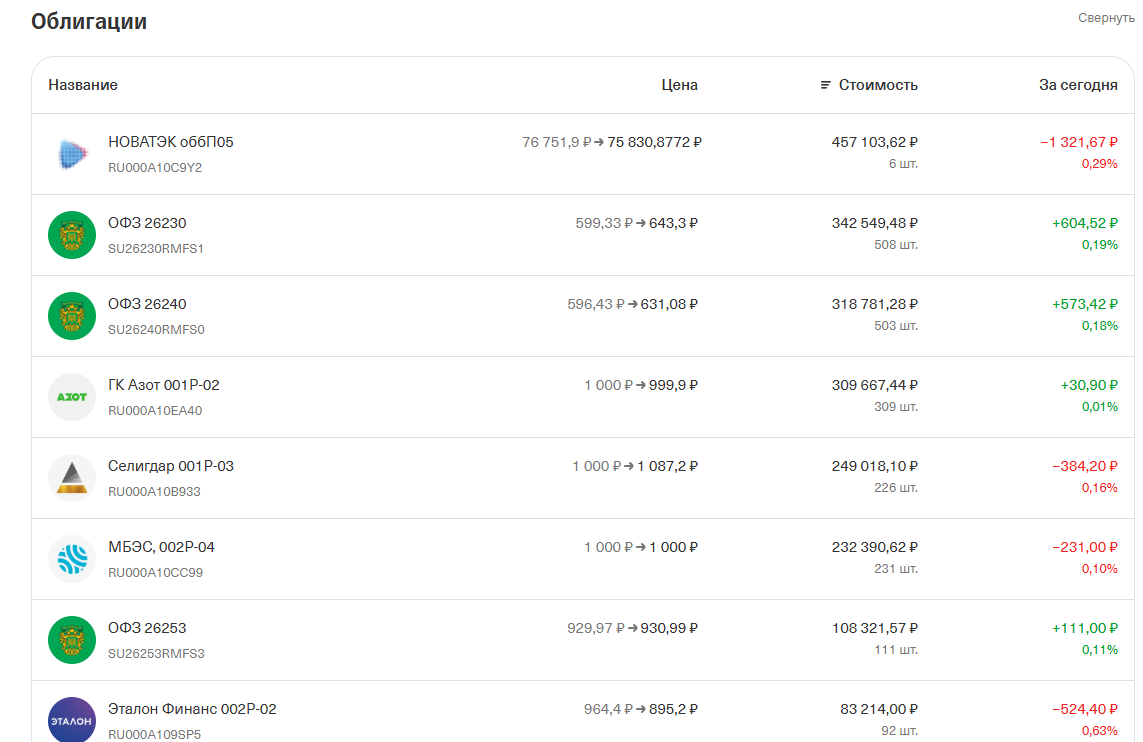Click the Селигдар triangle logo icon

pos(72,478)
